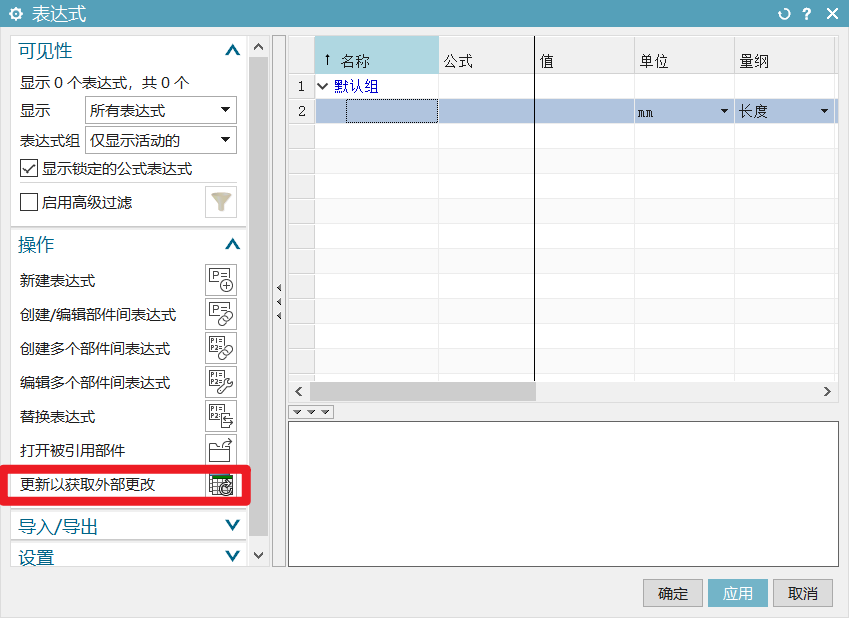
Task: Click the 默认组 group name text
Action: pyautogui.click(x=356, y=86)
